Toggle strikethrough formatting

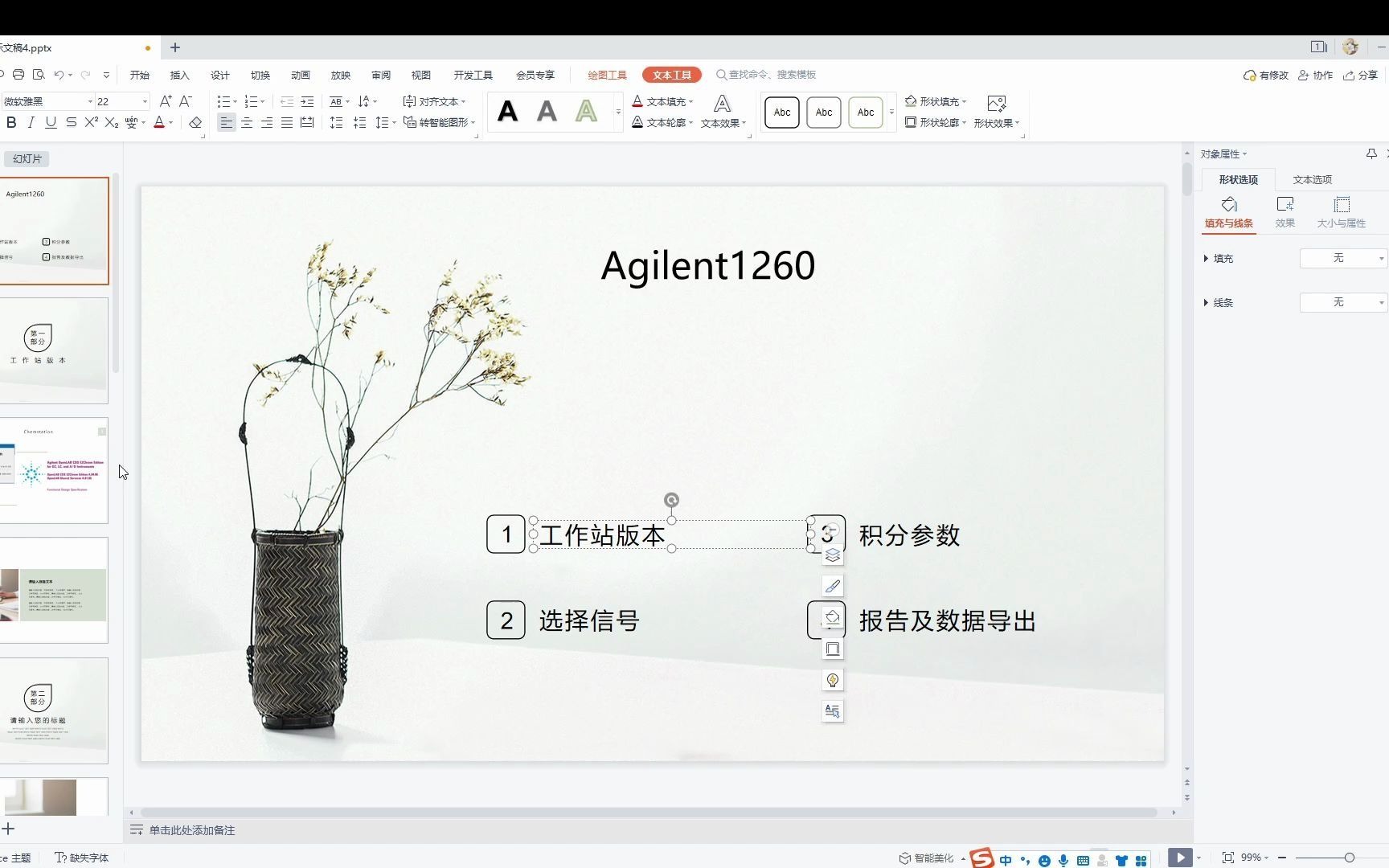71,122
